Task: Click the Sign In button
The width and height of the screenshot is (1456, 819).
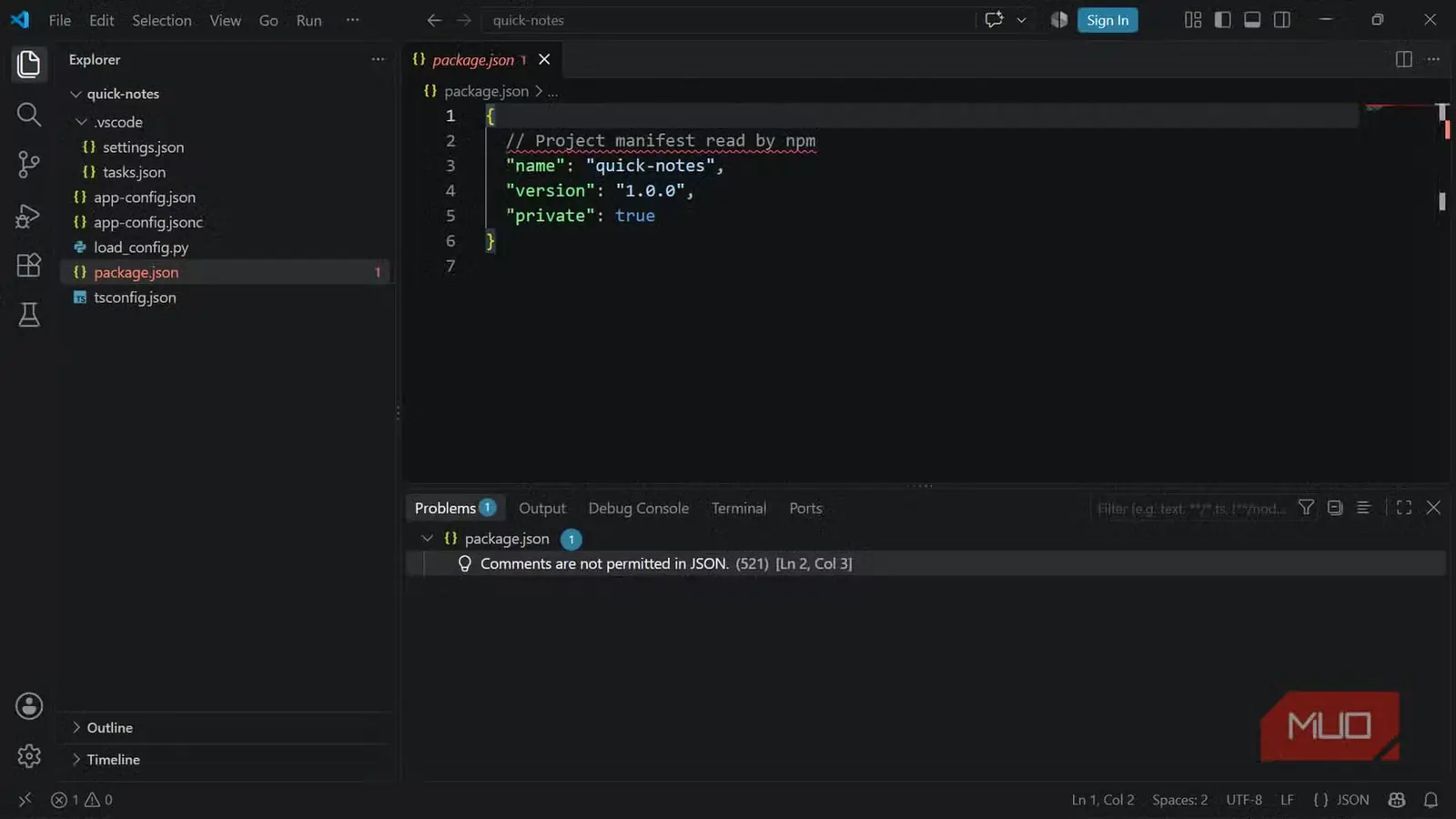Action: tap(1107, 20)
